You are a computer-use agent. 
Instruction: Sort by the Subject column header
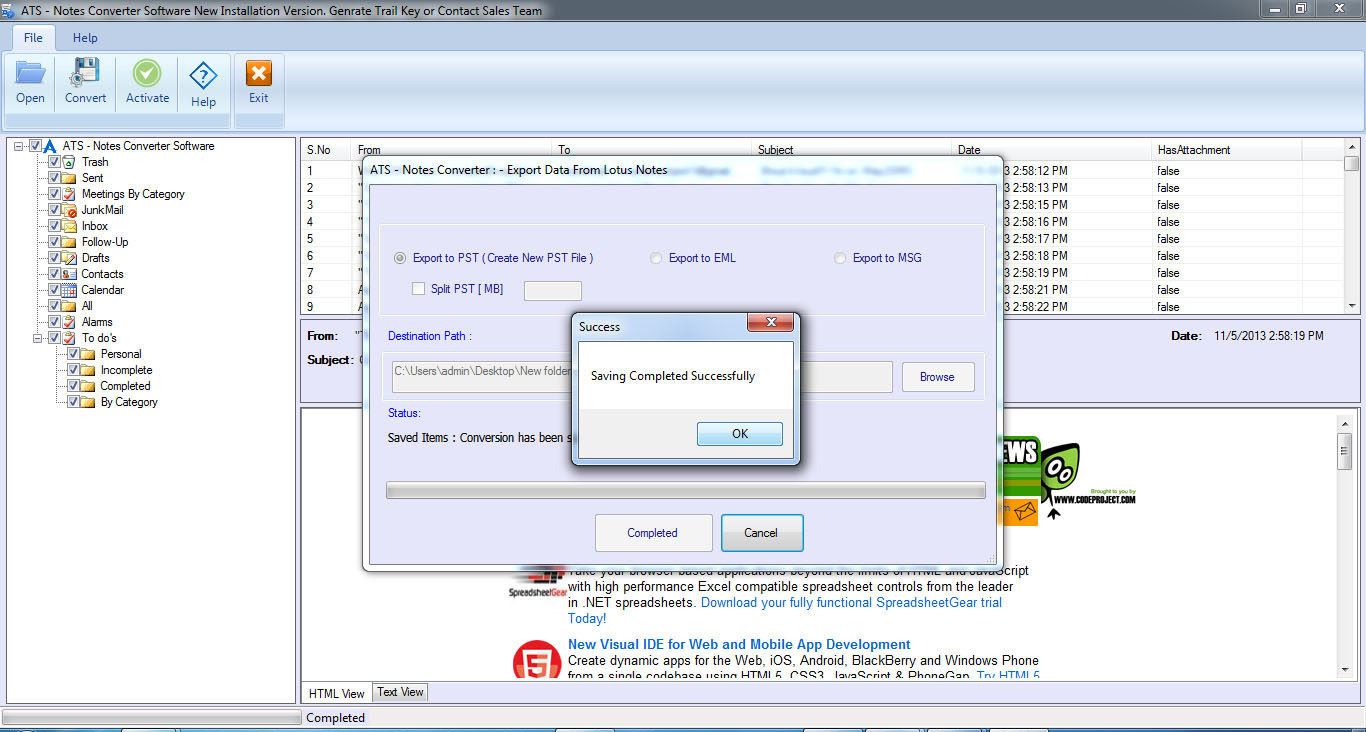[x=853, y=150]
